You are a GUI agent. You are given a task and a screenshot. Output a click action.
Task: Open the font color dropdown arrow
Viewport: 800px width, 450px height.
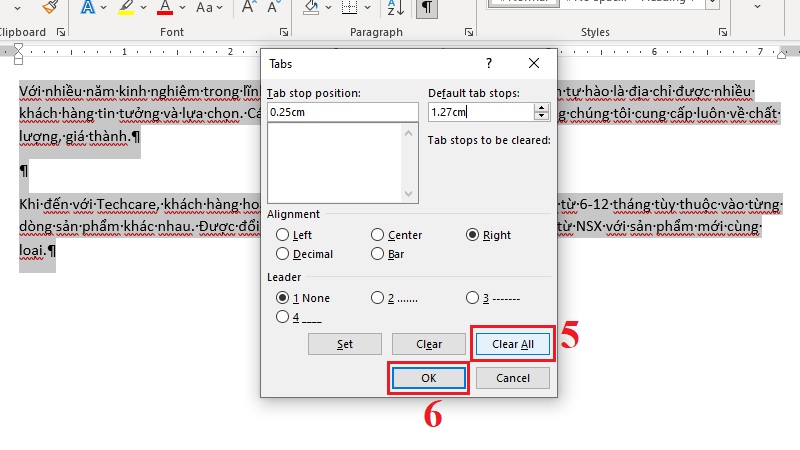[x=182, y=8]
